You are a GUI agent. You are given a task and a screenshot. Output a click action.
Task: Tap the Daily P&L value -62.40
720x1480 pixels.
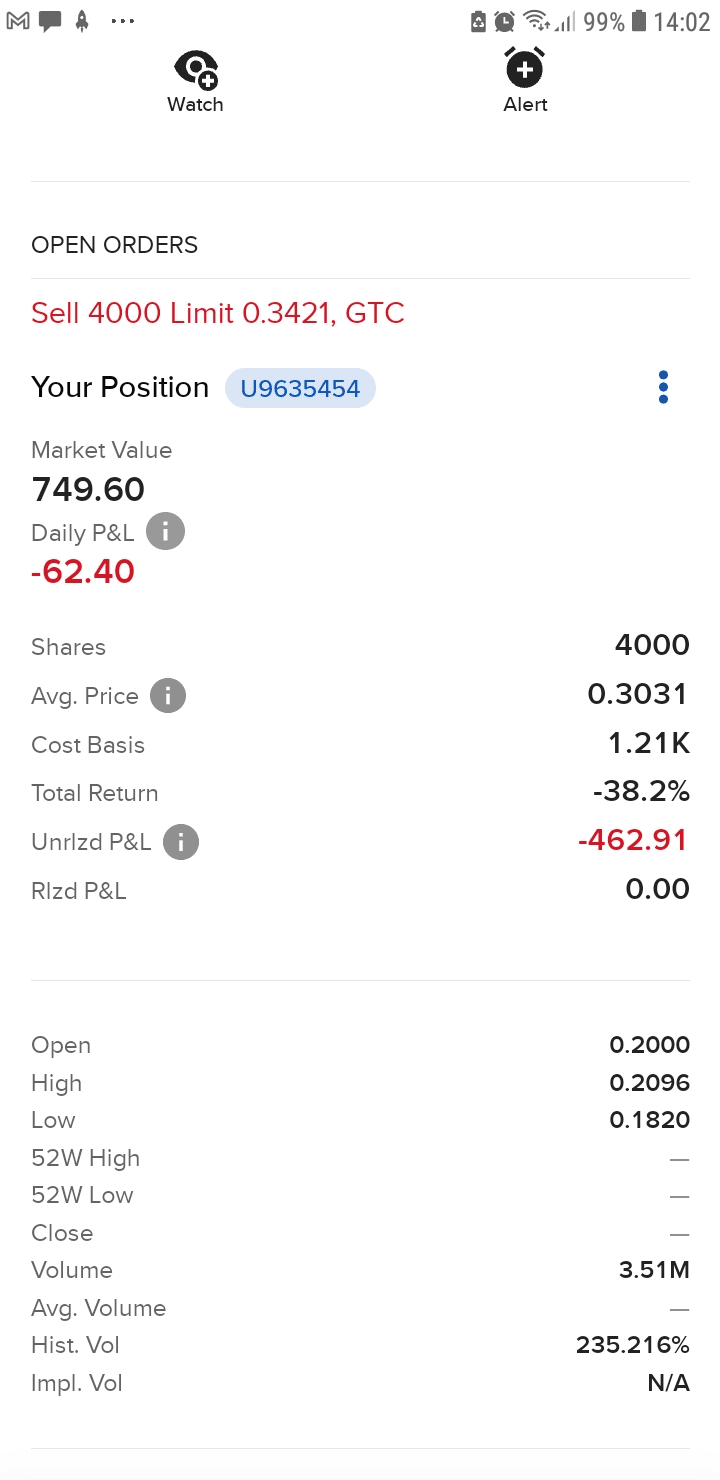(x=82, y=572)
